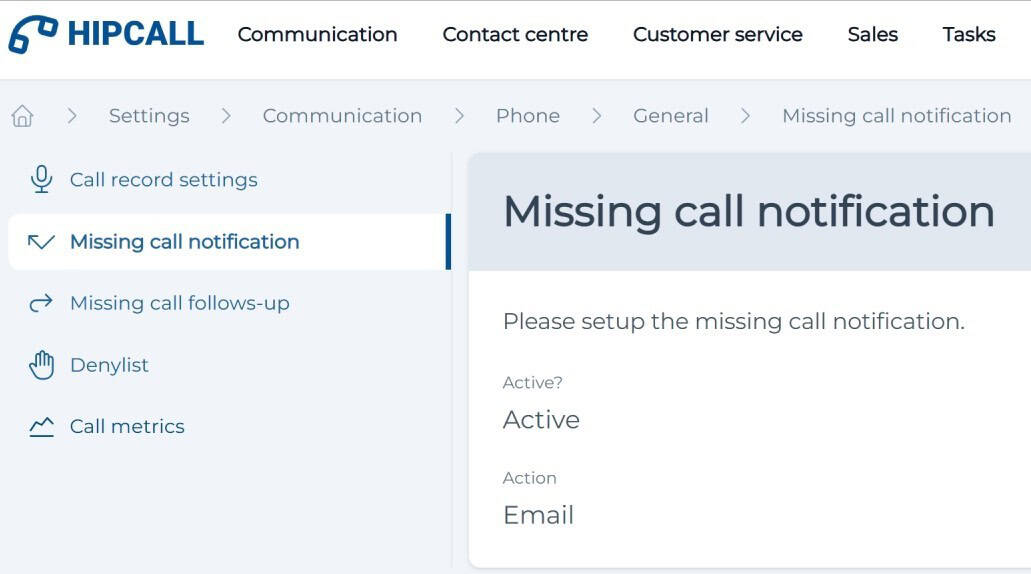1031x574 pixels.
Task: Open Denylist sidebar entry
Action: pyautogui.click(x=109, y=365)
